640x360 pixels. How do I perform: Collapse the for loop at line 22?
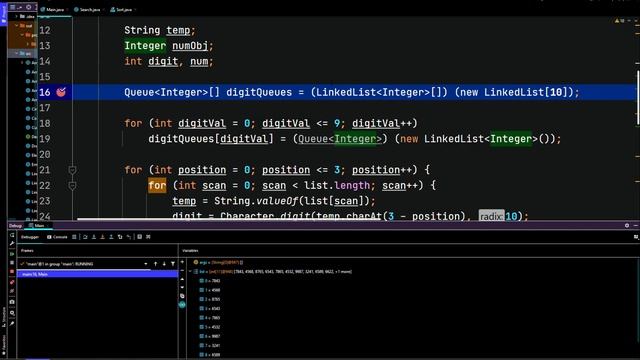pos(72,186)
